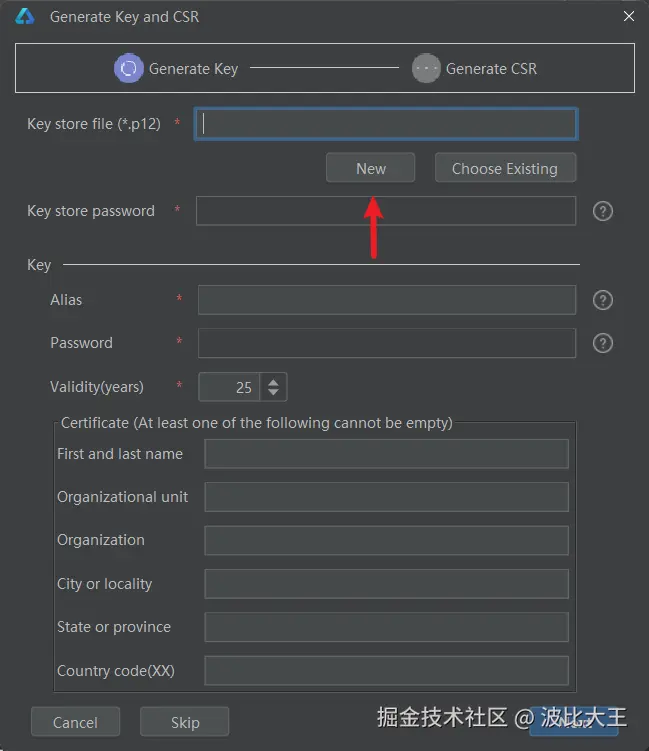
Task: Click the Organizational unit input box
Action: click(386, 497)
